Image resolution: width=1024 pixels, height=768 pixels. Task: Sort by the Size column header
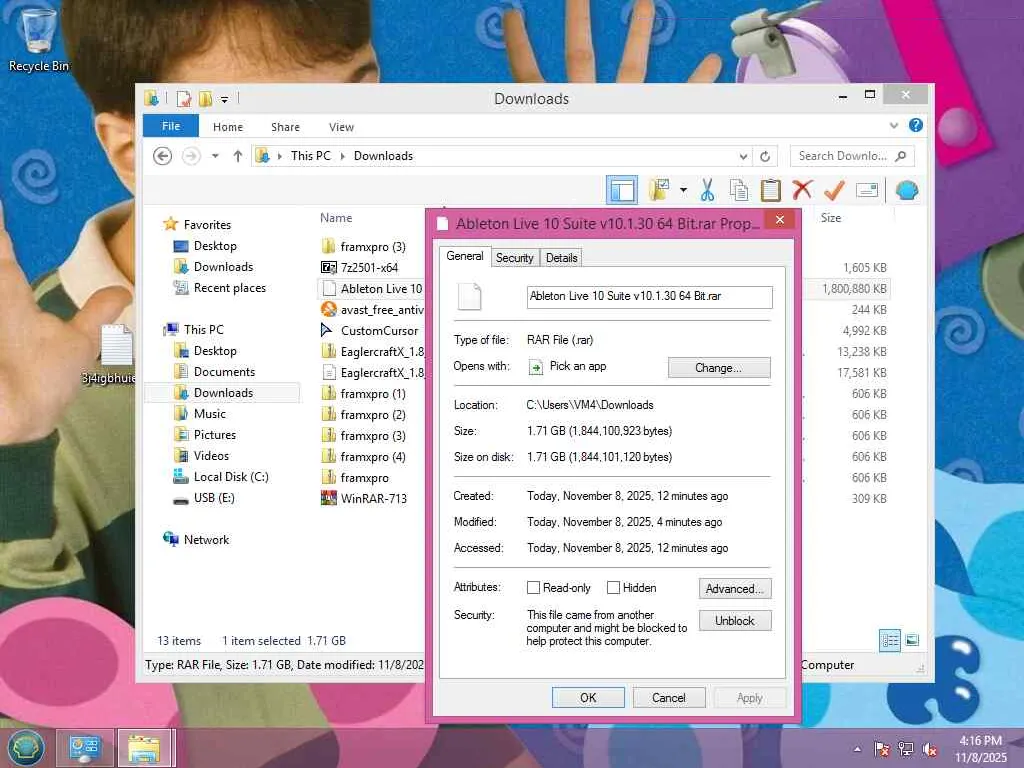[x=831, y=218]
